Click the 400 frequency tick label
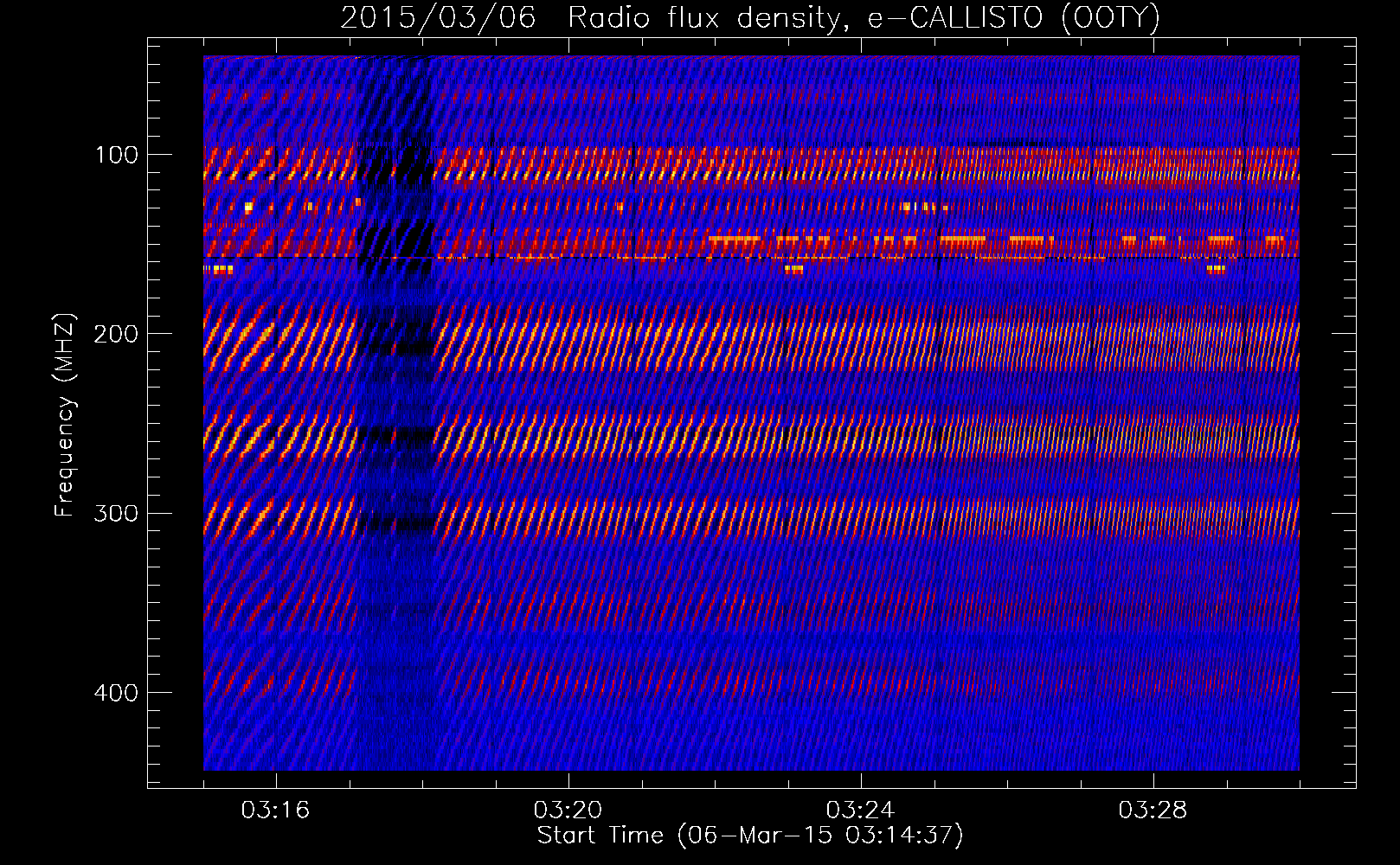Screen dimensions: 1400x865 click(x=117, y=693)
